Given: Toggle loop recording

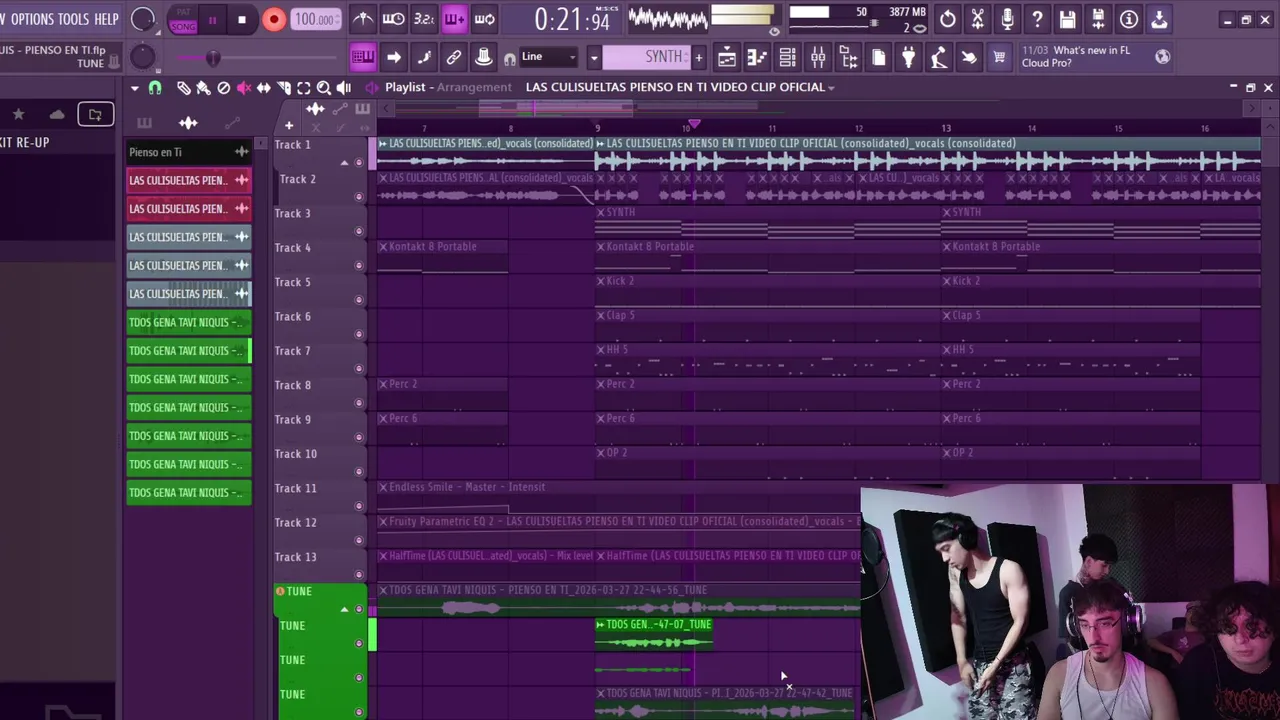Looking at the screenshot, I should tap(484, 19).
